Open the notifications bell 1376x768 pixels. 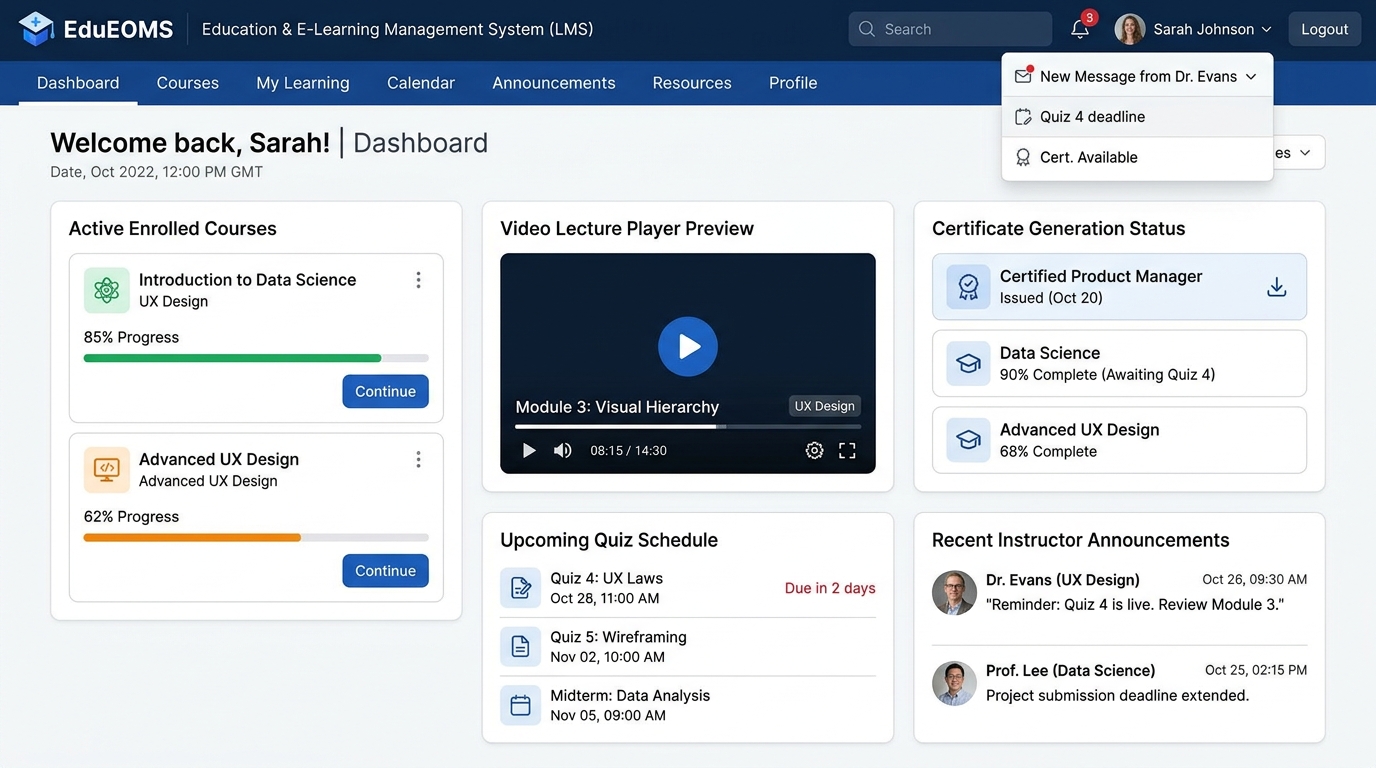pos(1080,29)
